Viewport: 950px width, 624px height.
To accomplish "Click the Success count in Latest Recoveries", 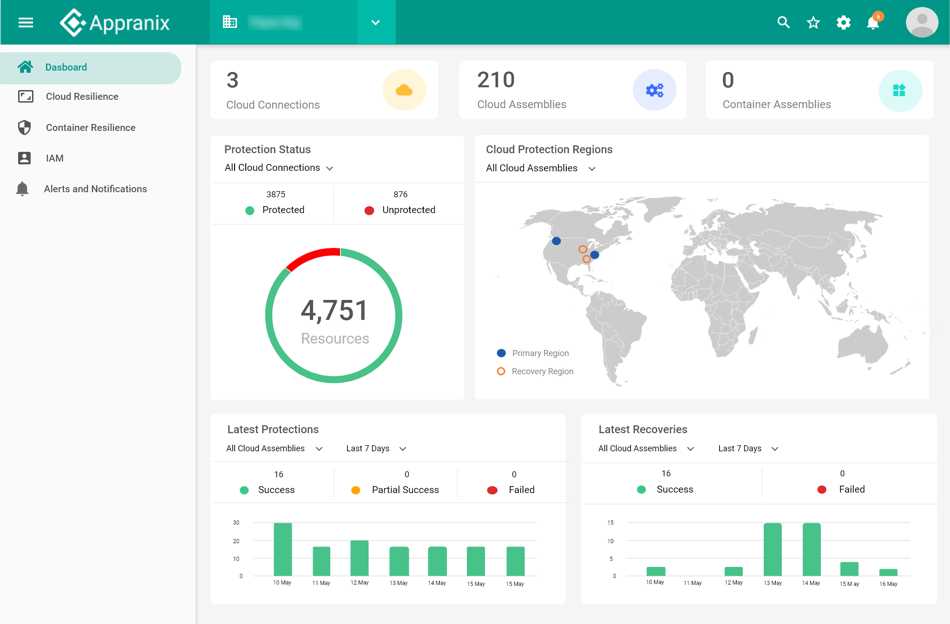I will (666, 481).
